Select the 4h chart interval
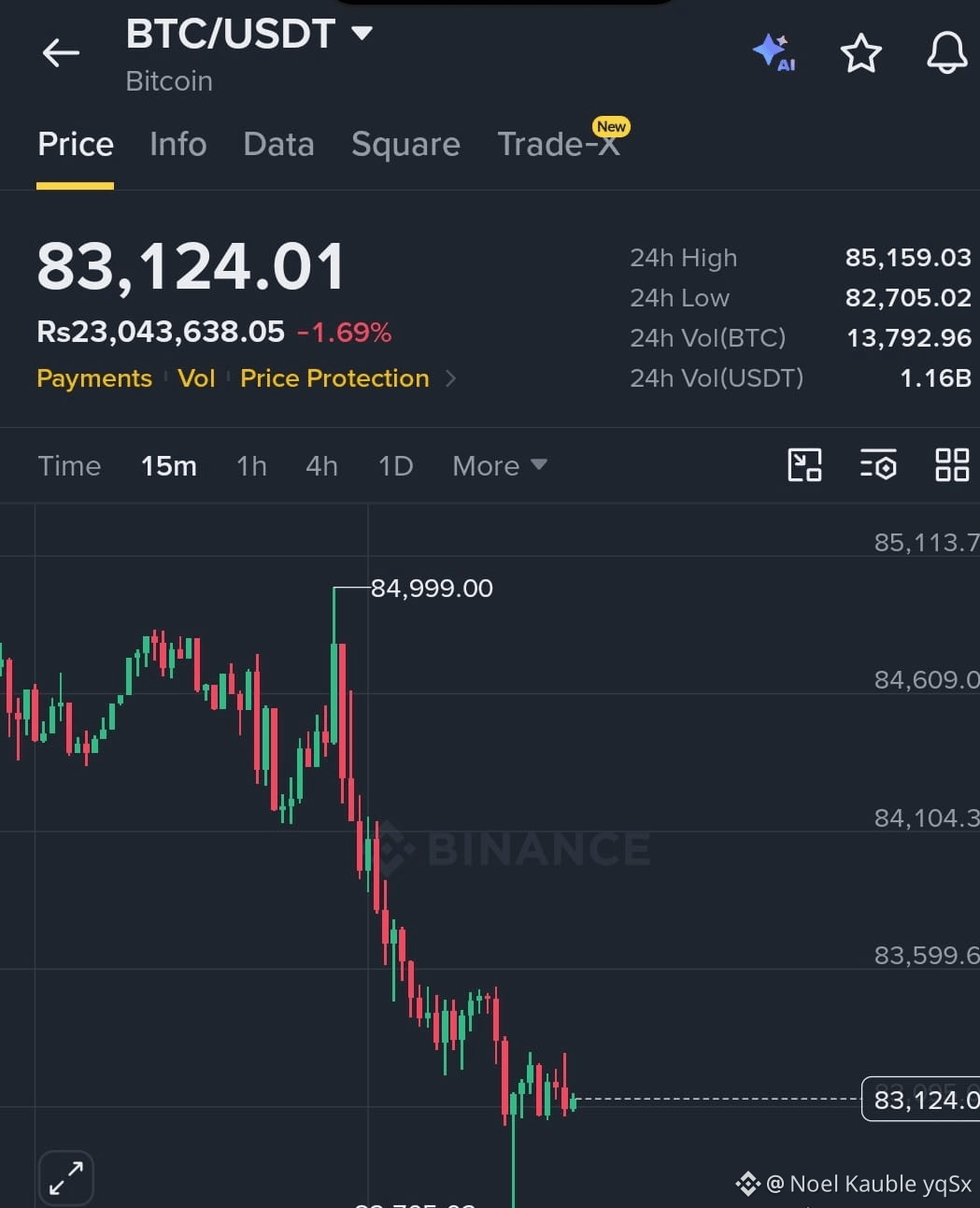Screen dimensions: 980x1208 321,465
